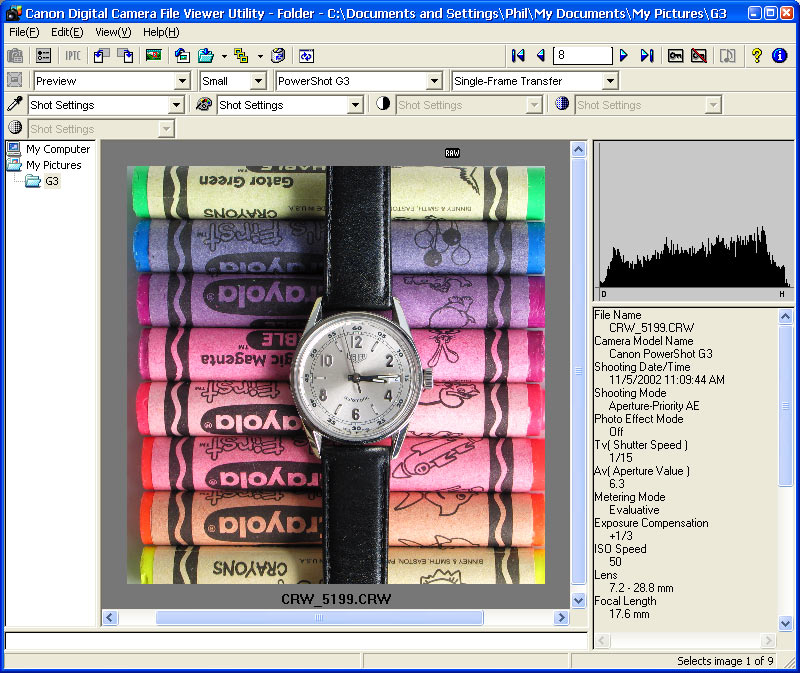Click the save-to-folder icon
Image resolution: width=800 pixels, height=673 pixels.
[206, 56]
